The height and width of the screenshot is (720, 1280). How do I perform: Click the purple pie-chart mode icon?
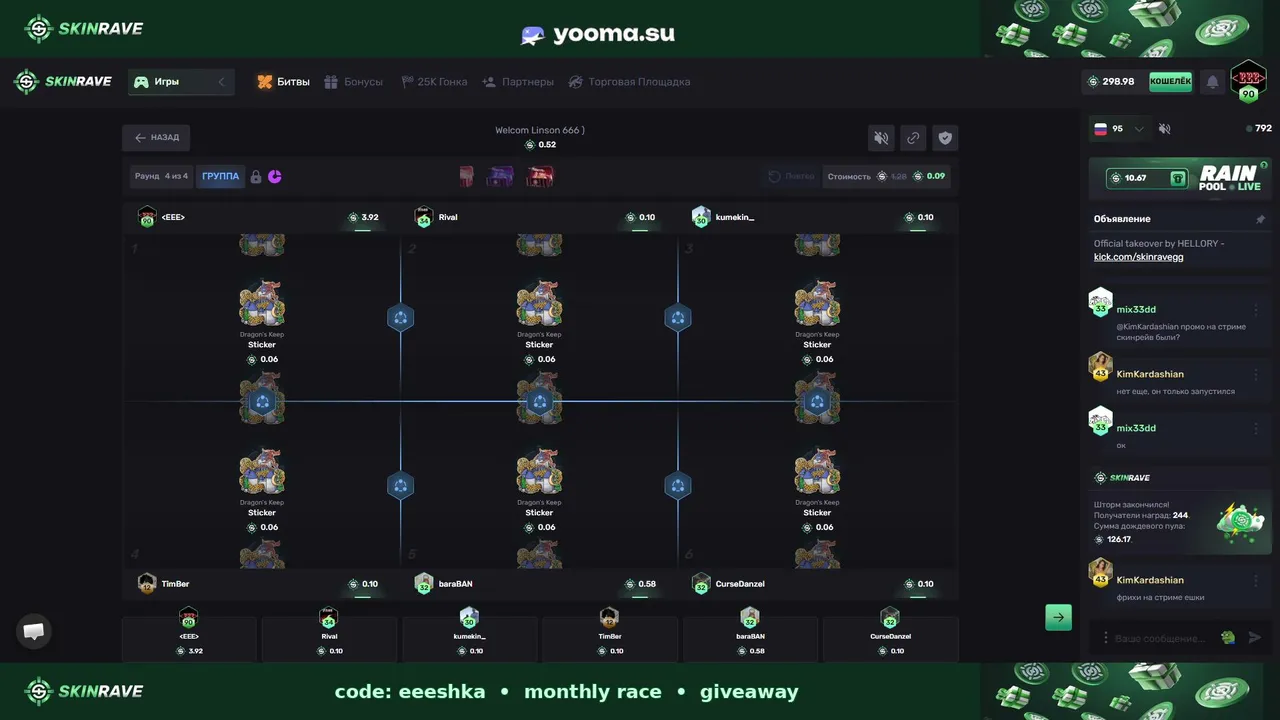click(275, 177)
